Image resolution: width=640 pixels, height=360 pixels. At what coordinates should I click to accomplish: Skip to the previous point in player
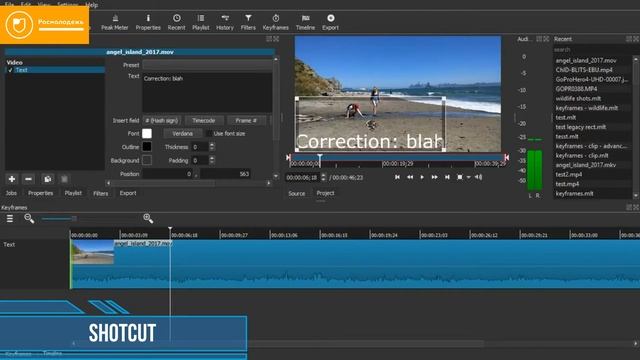[x=397, y=177]
